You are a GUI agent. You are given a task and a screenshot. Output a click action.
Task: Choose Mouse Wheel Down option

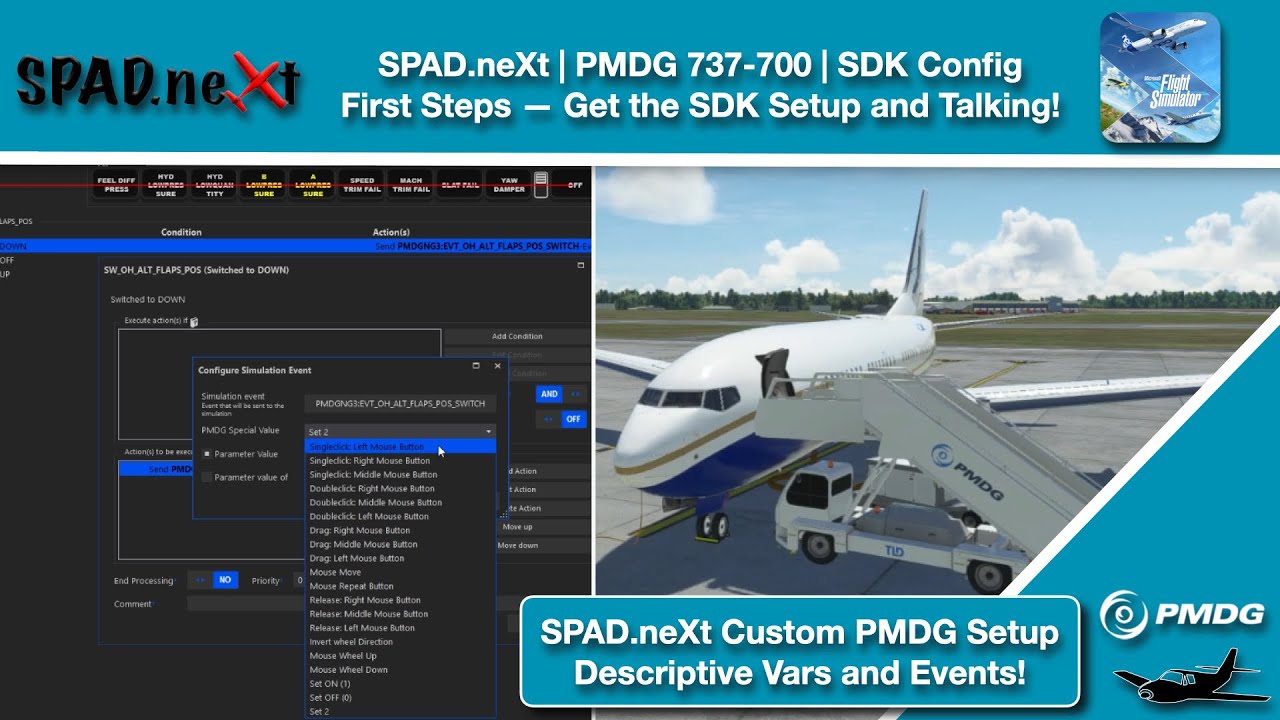[x=400, y=670]
